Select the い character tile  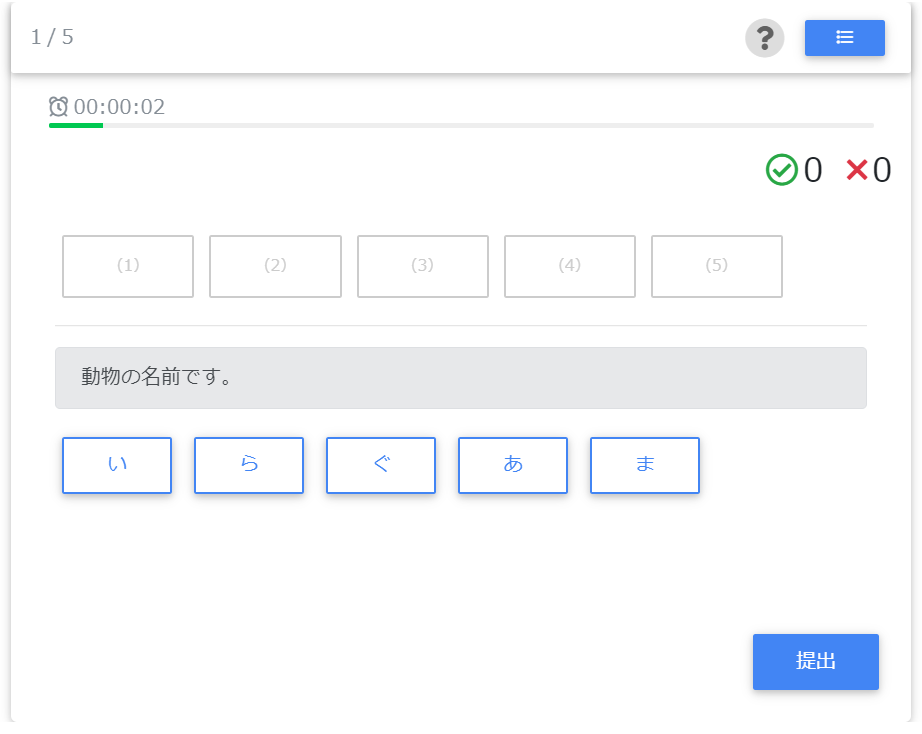(117, 465)
